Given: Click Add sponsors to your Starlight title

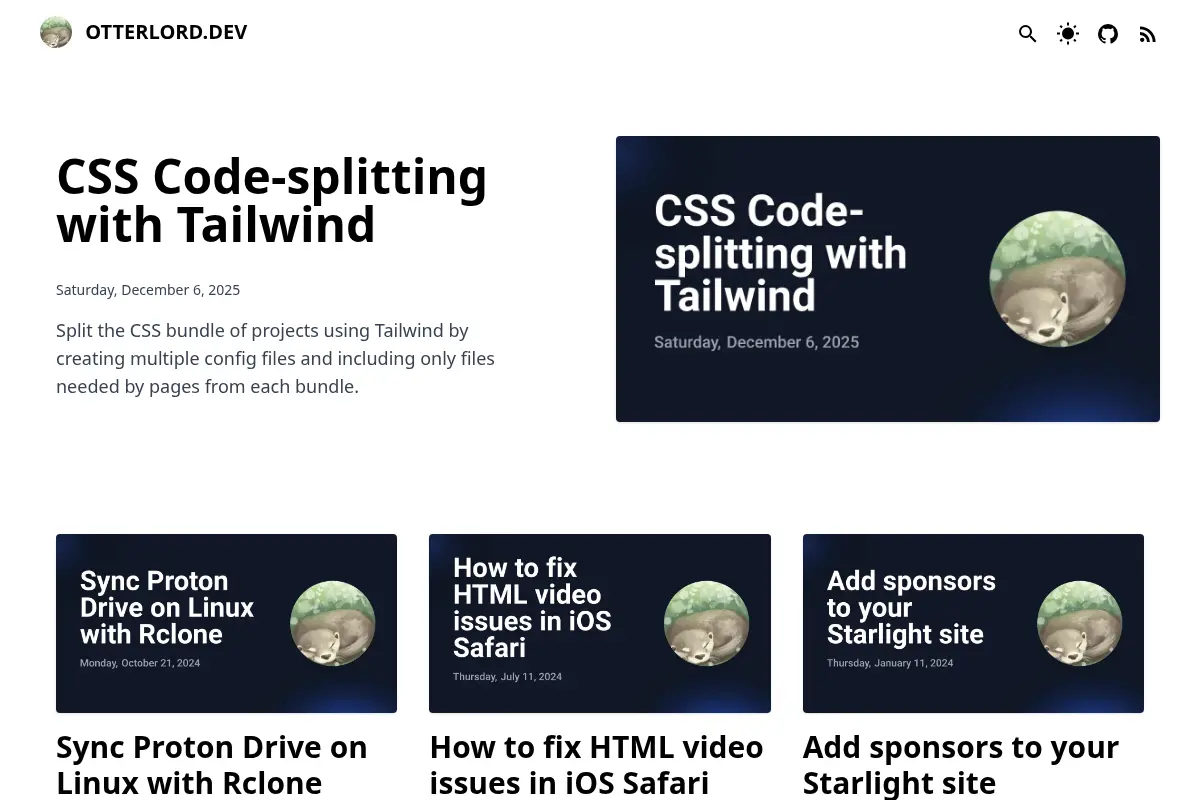Looking at the screenshot, I should (961, 765).
